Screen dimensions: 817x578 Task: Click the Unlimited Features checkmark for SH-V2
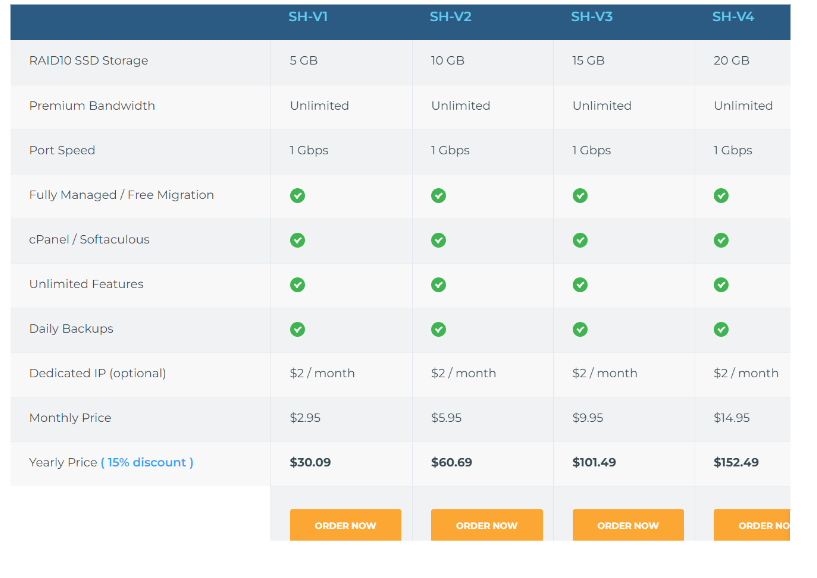438,285
